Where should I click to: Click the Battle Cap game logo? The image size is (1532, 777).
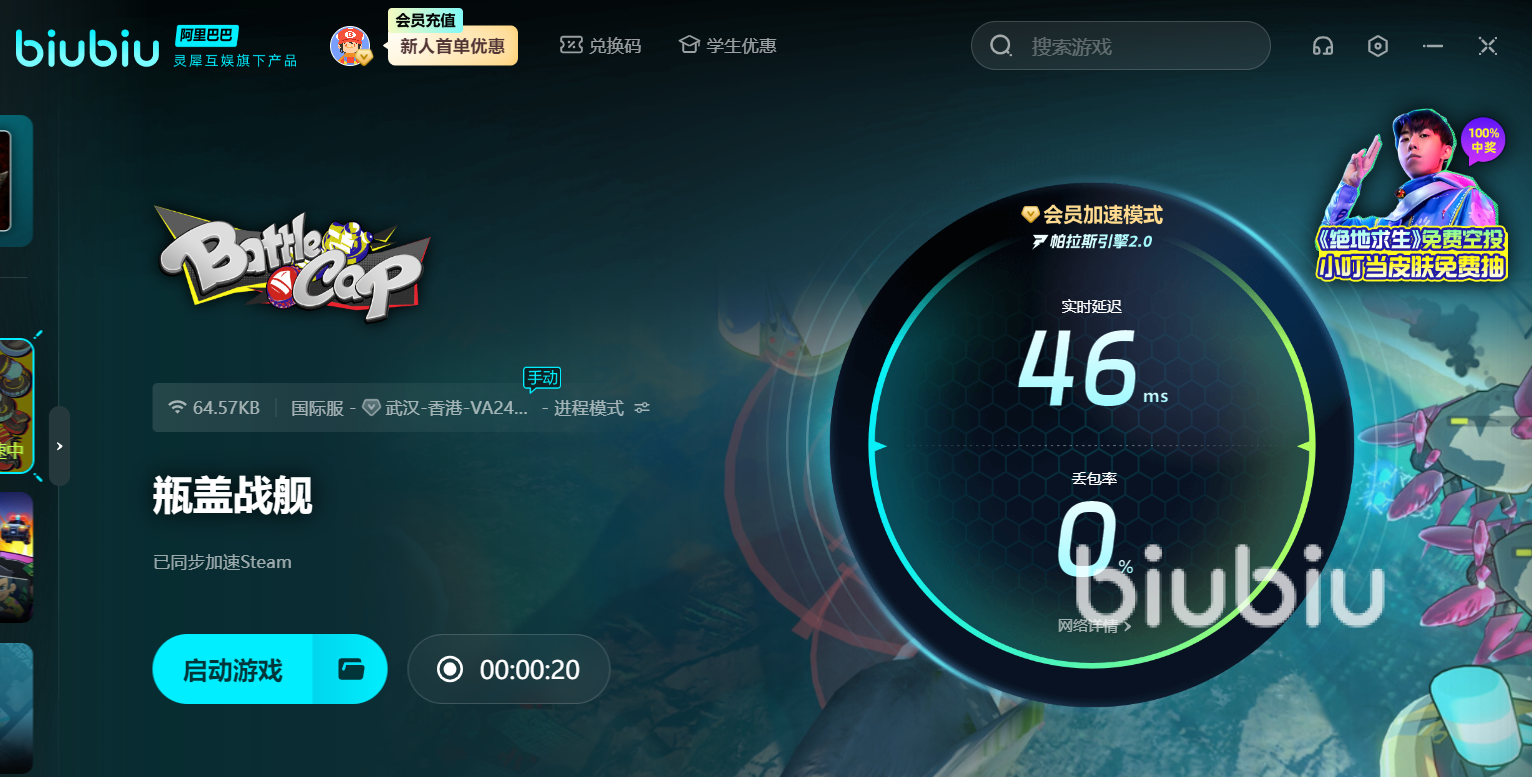click(x=293, y=263)
